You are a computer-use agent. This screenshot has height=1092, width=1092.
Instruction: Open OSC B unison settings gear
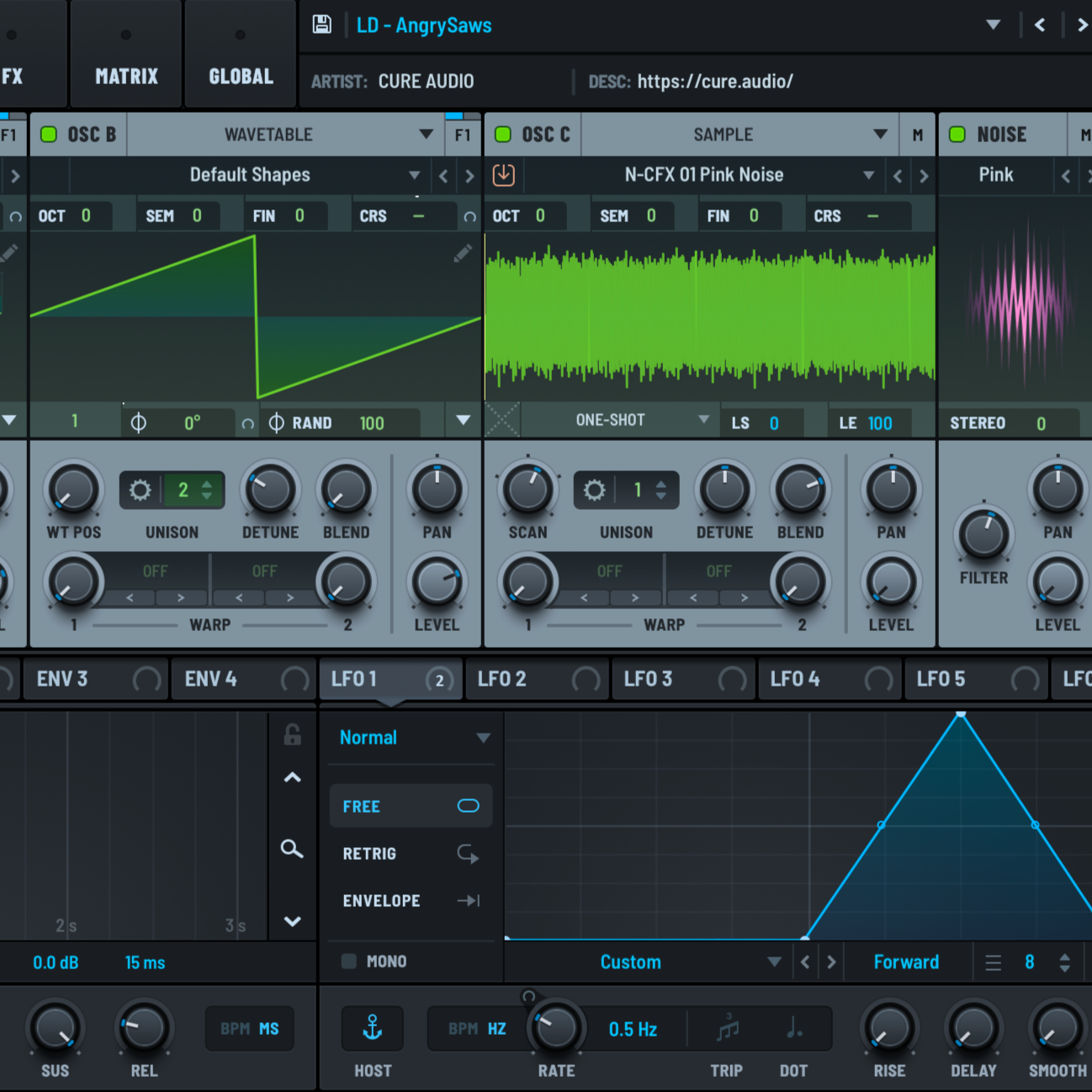[140, 490]
